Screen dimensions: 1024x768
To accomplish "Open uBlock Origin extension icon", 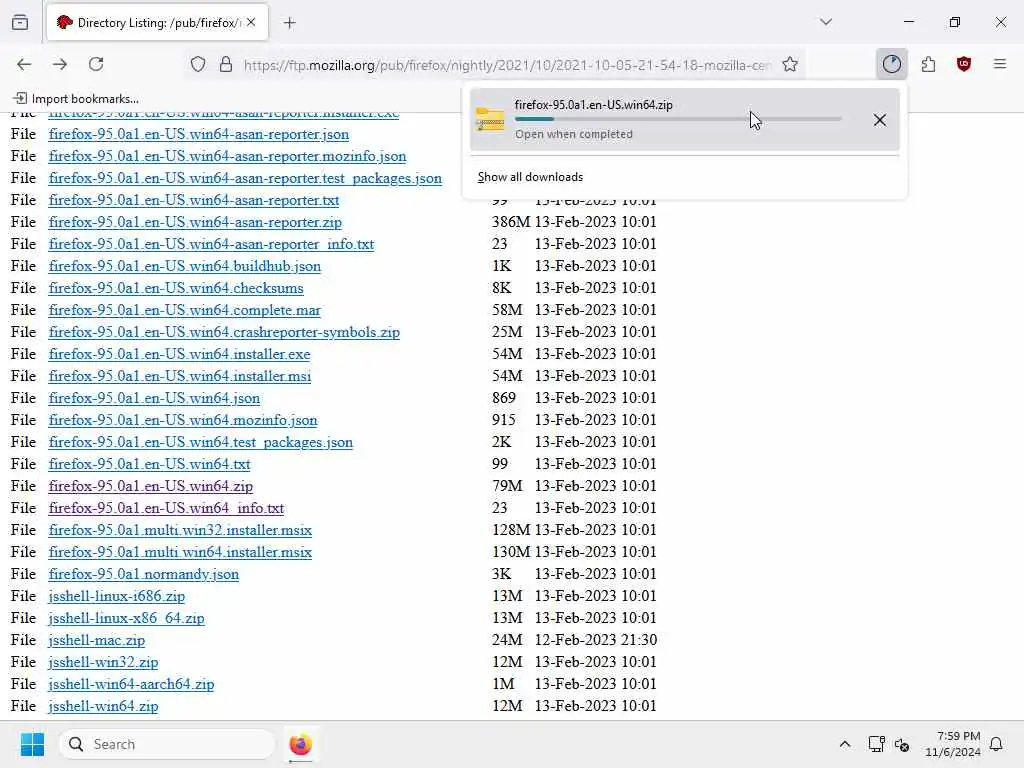I will (964, 64).
